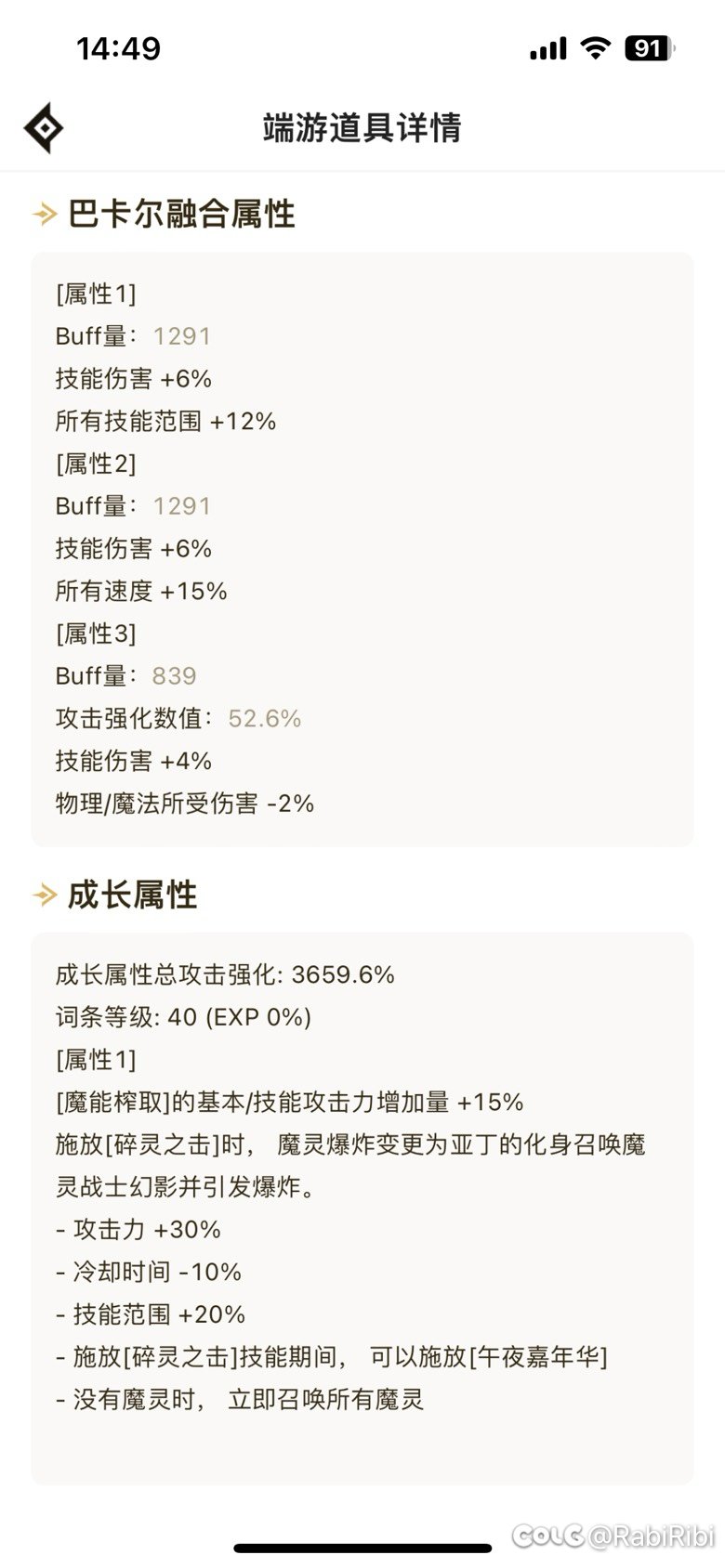Tap the 所有速度 +15% line
725x1568 pixels.
pos(141,592)
